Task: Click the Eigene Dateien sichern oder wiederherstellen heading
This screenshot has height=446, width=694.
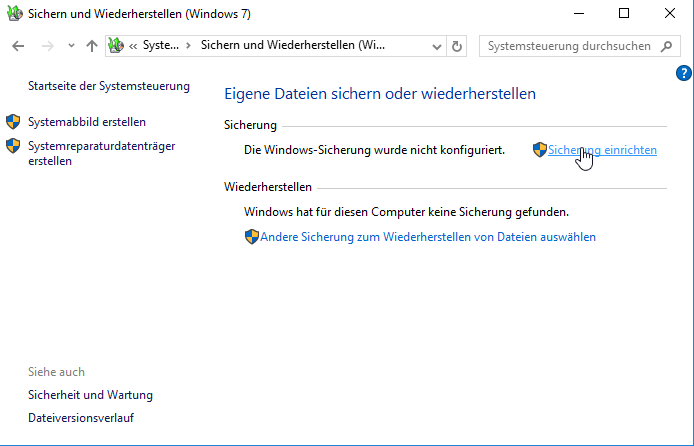Action: (x=380, y=94)
